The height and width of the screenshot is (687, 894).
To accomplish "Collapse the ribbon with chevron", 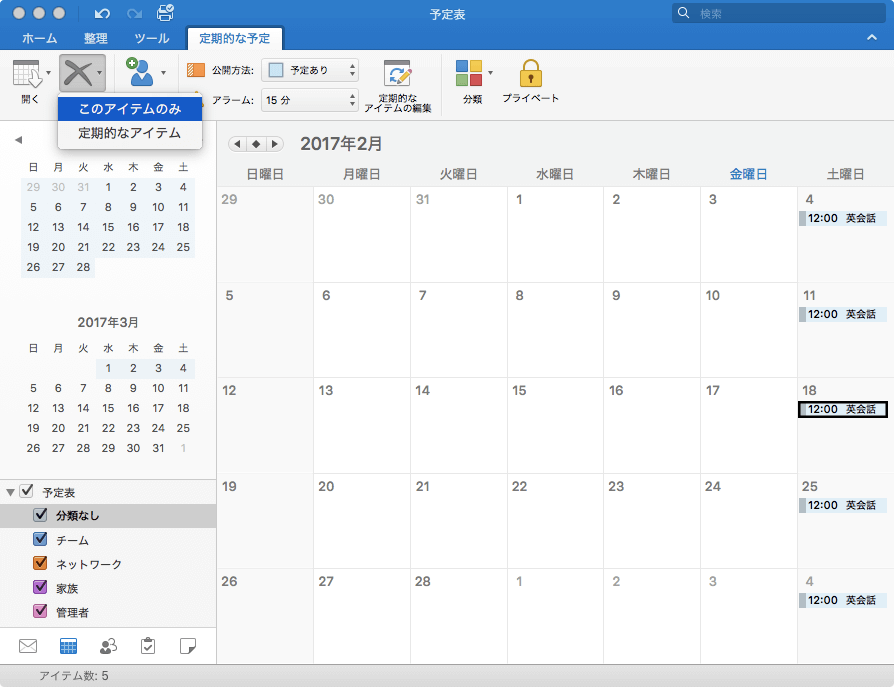I will tap(872, 38).
